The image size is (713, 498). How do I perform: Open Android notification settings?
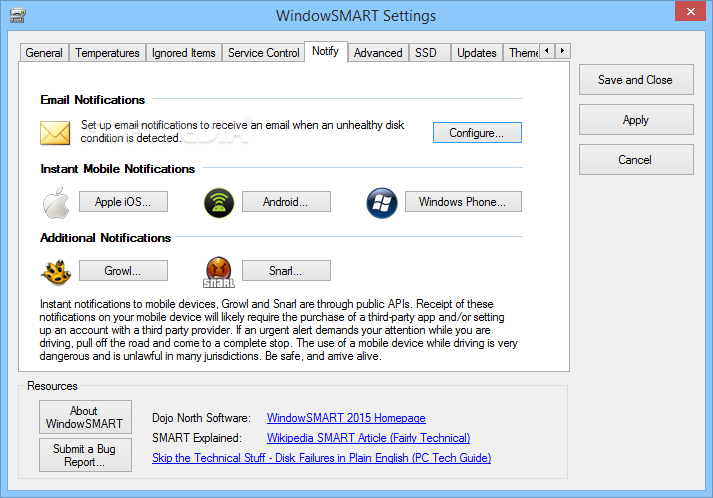coord(286,201)
